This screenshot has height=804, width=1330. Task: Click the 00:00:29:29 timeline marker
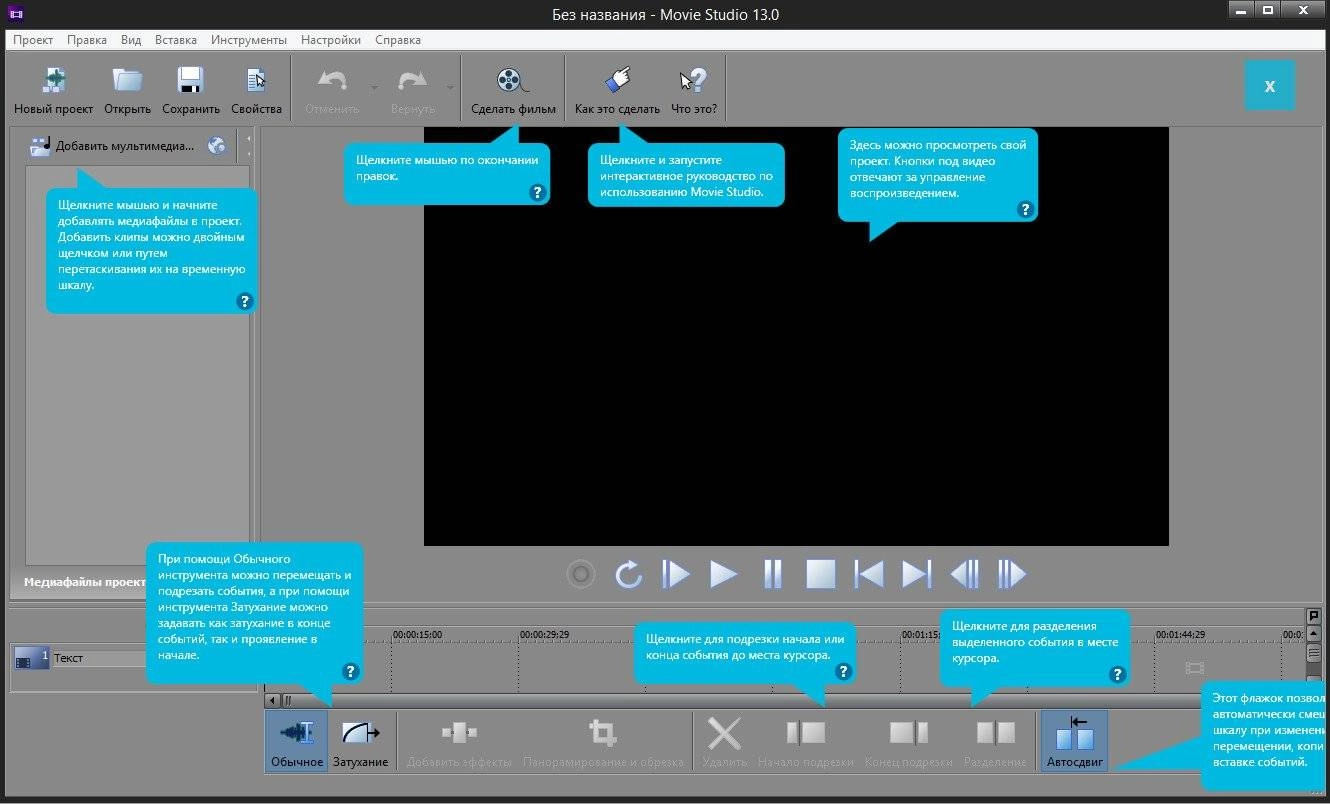[x=545, y=635]
